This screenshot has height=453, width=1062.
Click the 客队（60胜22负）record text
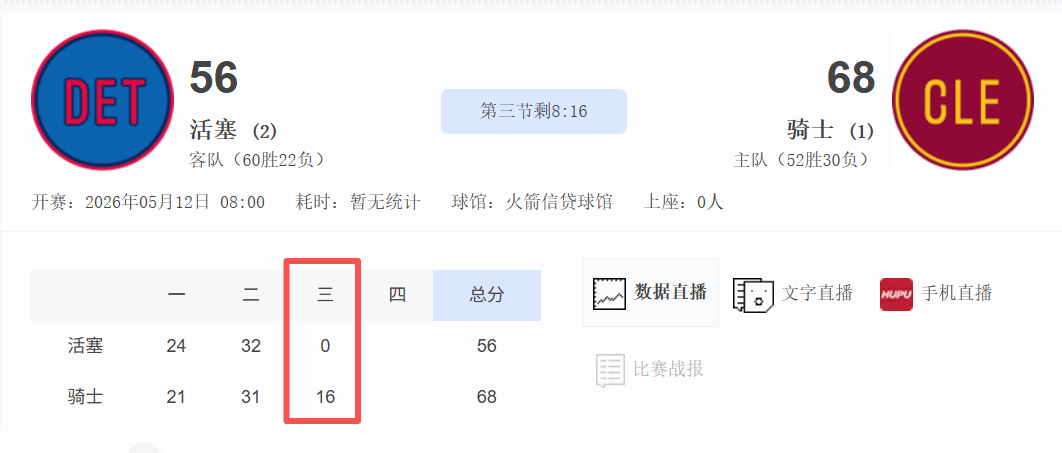click(x=257, y=160)
